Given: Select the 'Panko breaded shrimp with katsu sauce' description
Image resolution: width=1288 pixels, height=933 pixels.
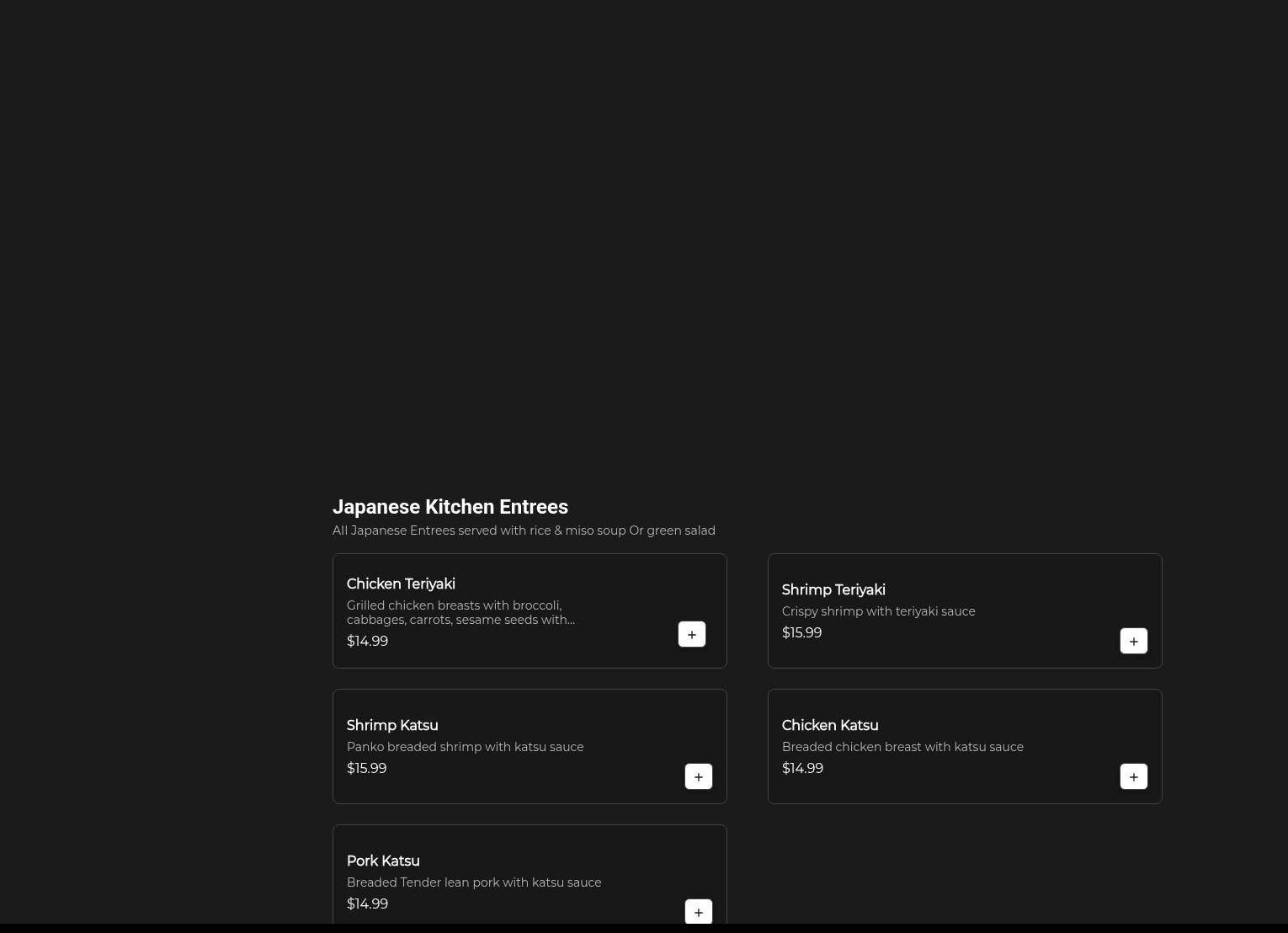Looking at the screenshot, I should [x=465, y=747].
